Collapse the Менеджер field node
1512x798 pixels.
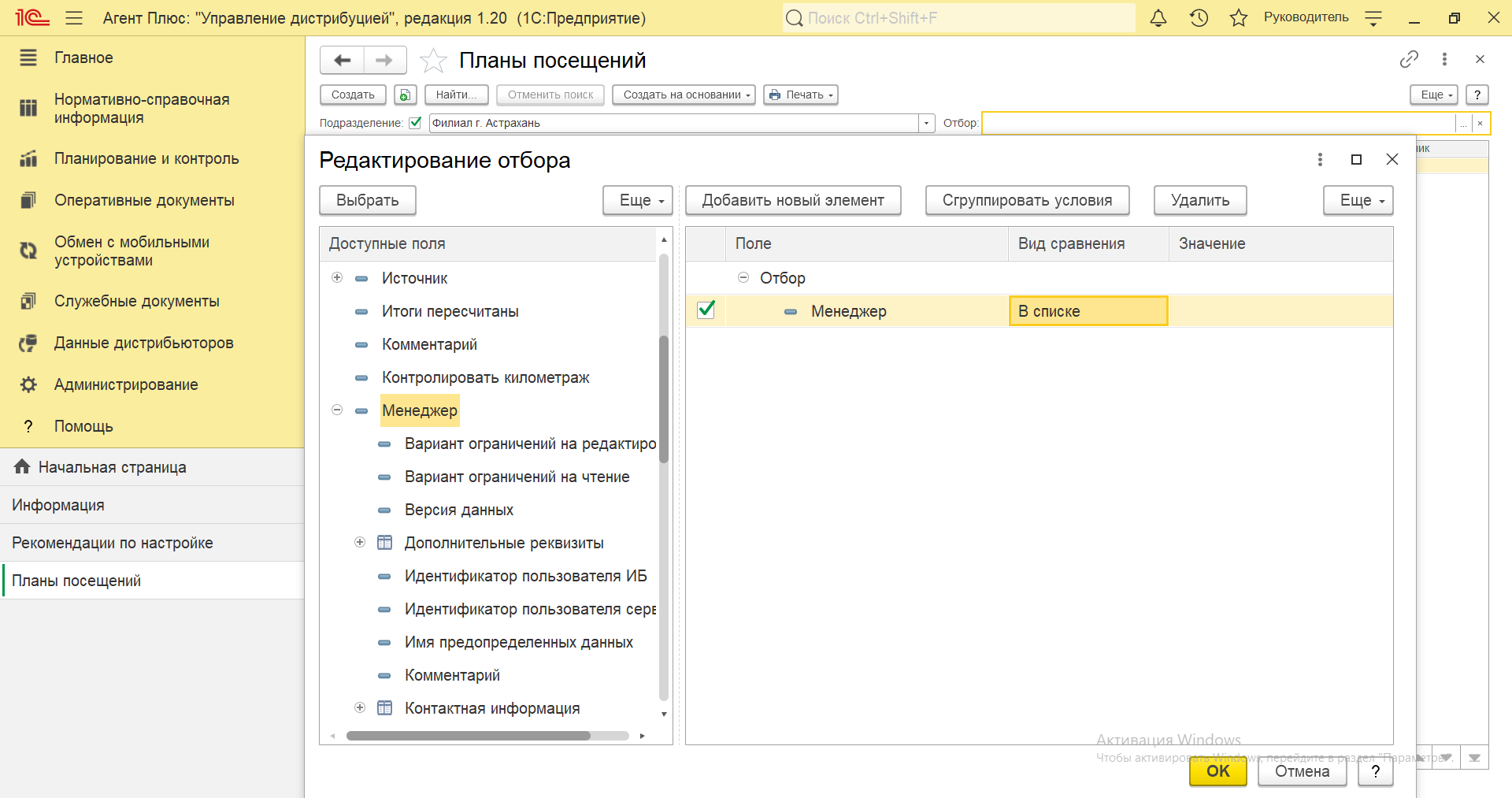point(337,410)
